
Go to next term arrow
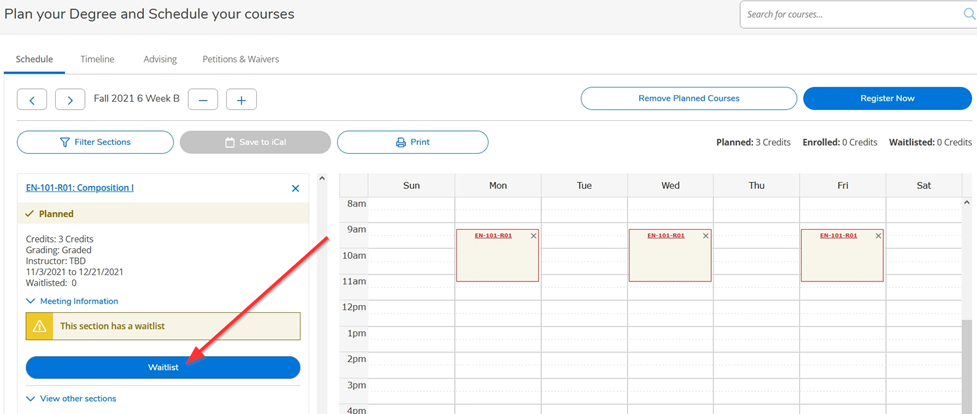pos(70,99)
